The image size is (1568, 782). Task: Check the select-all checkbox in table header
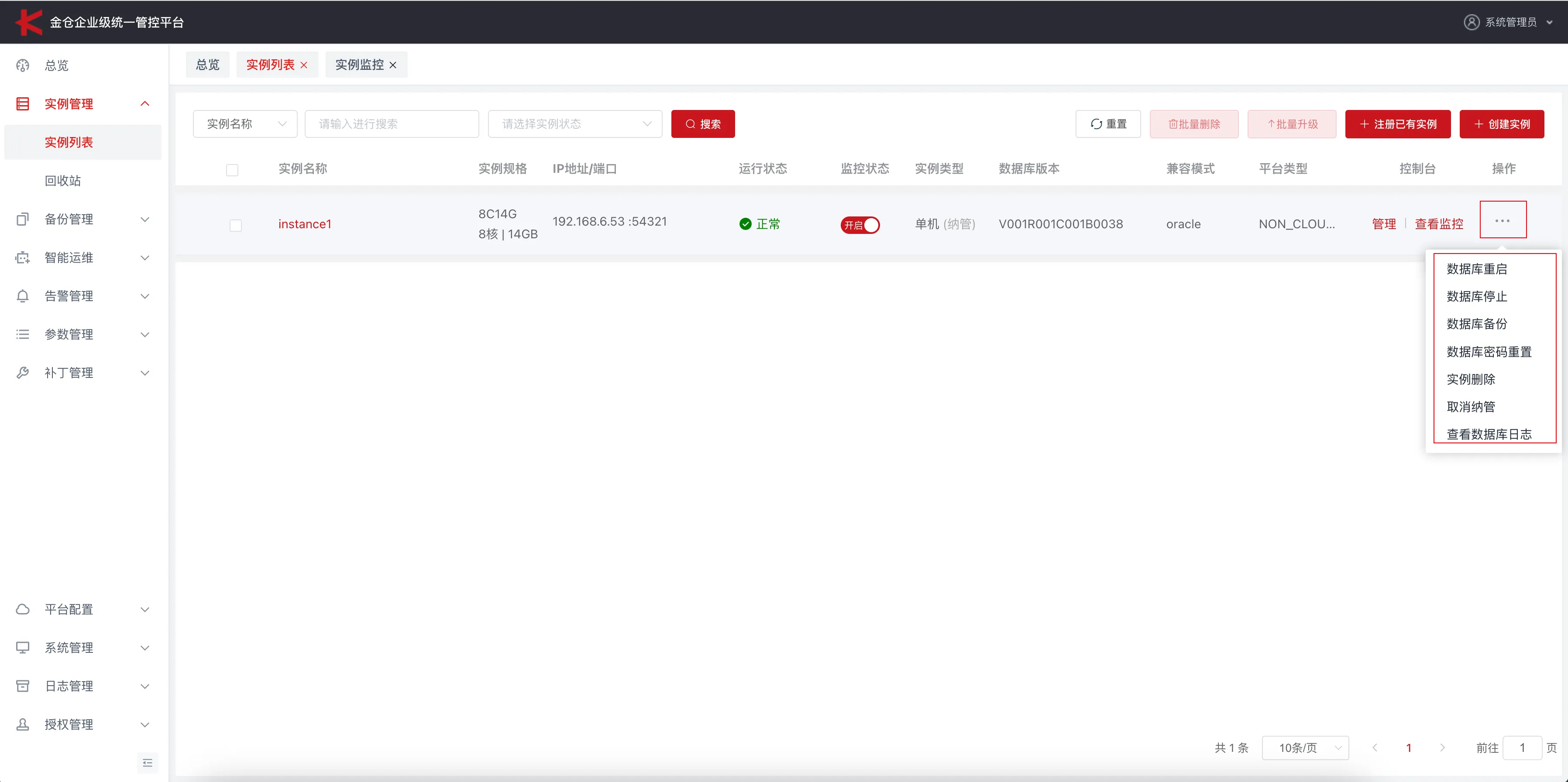point(232,170)
